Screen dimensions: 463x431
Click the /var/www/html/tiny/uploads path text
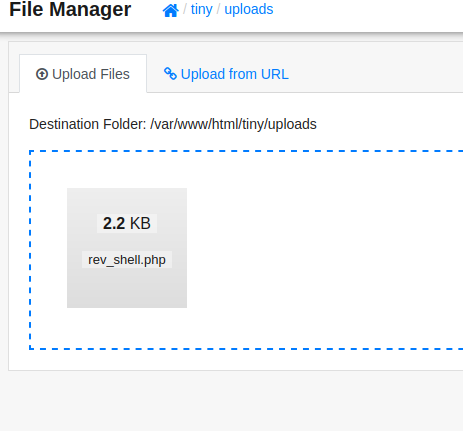[233, 124]
